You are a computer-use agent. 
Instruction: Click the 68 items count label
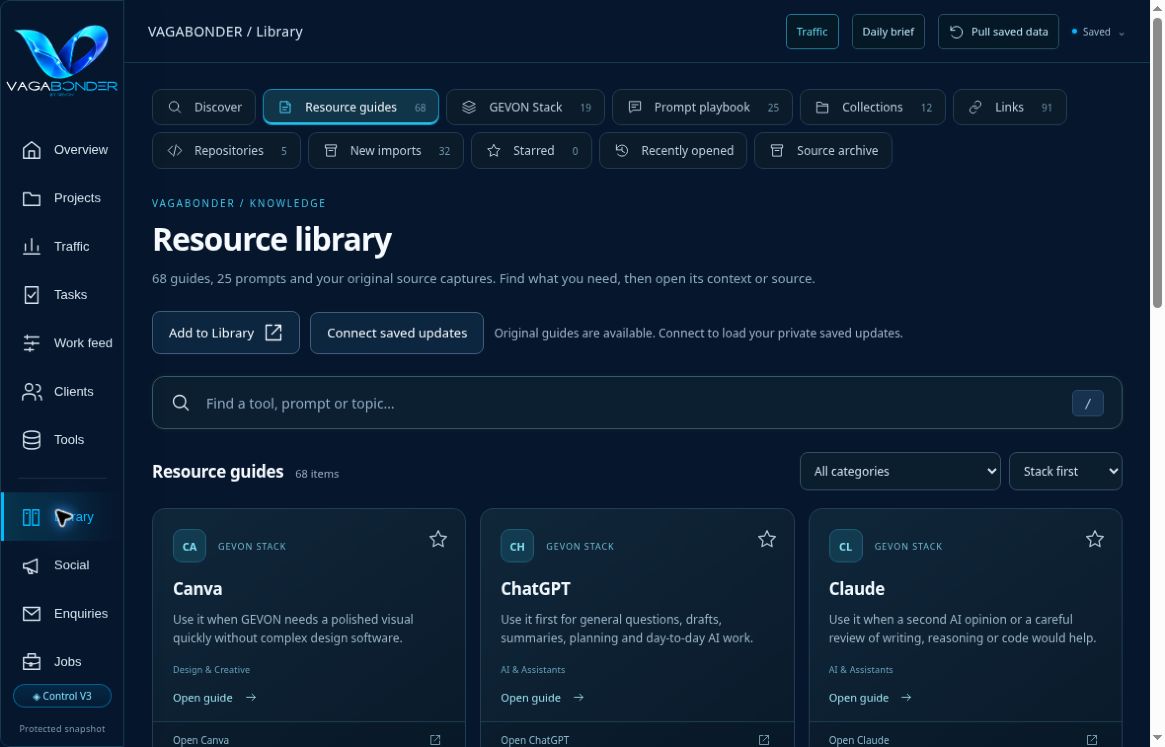(317, 473)
